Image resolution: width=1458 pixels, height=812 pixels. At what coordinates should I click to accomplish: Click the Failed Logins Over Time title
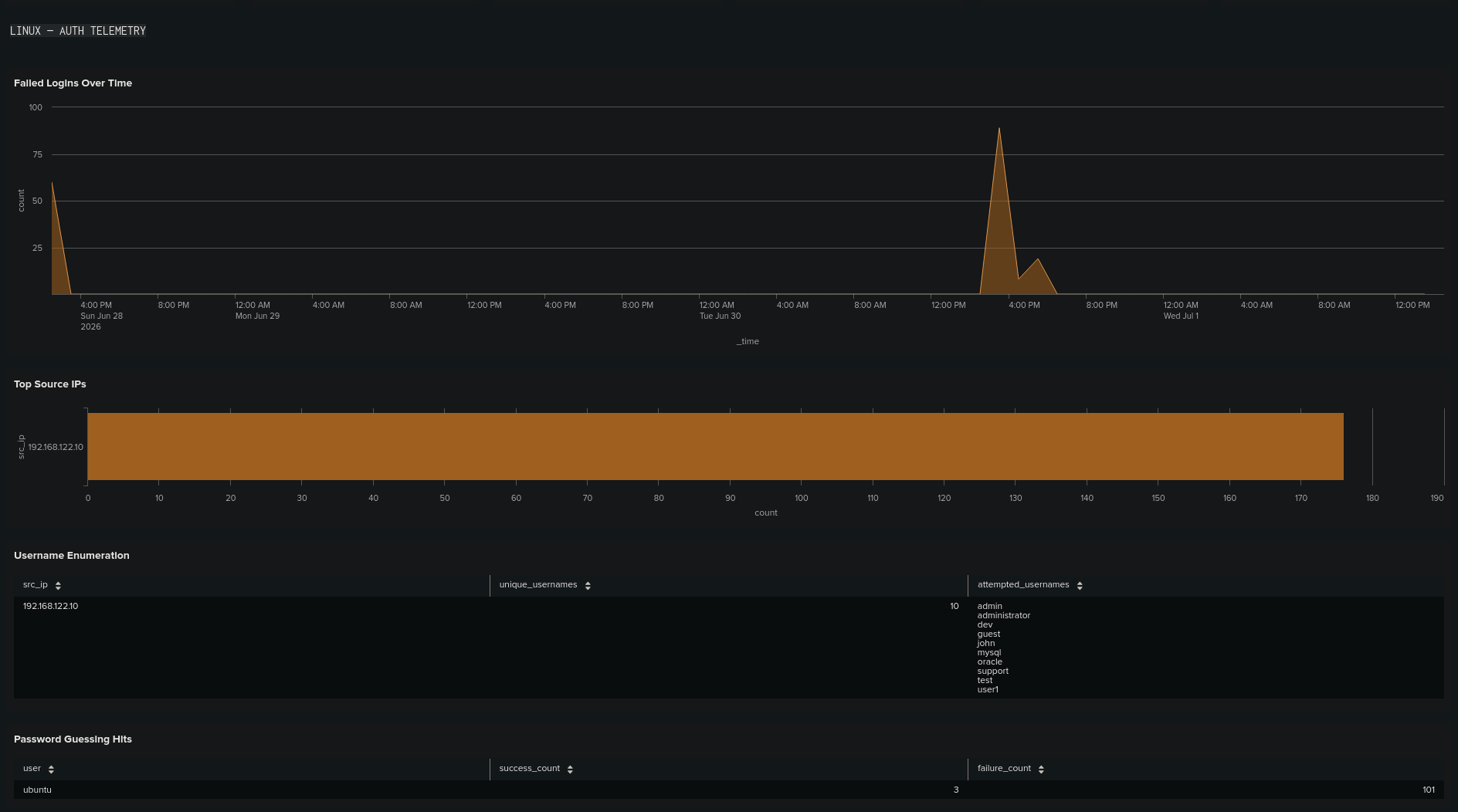pyautogui.click(x=73, y=83)
